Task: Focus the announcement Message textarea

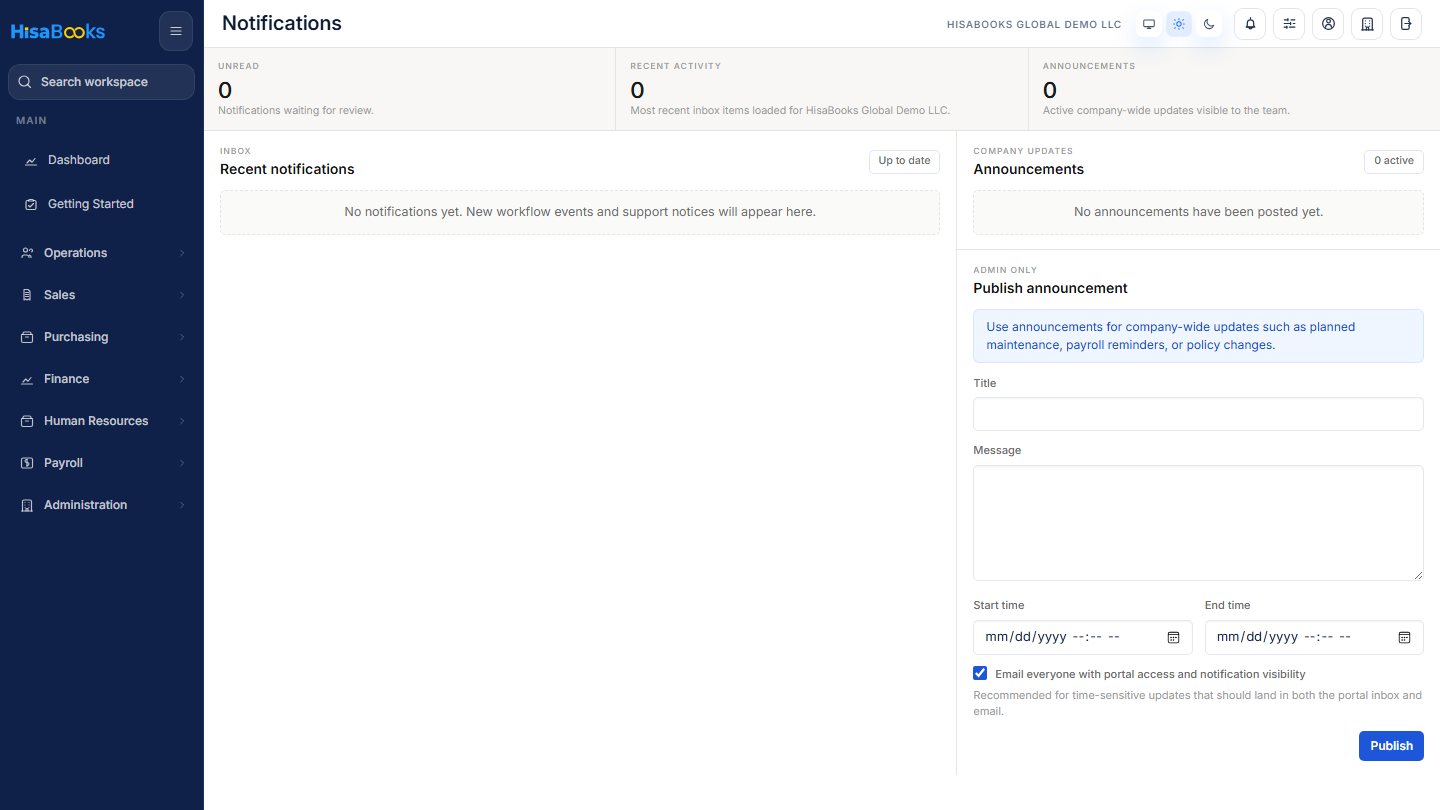Action: 1198,523
